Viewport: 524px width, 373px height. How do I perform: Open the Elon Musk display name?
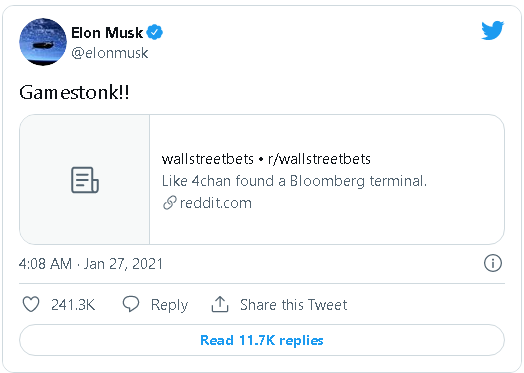click(x=107, y=33)
